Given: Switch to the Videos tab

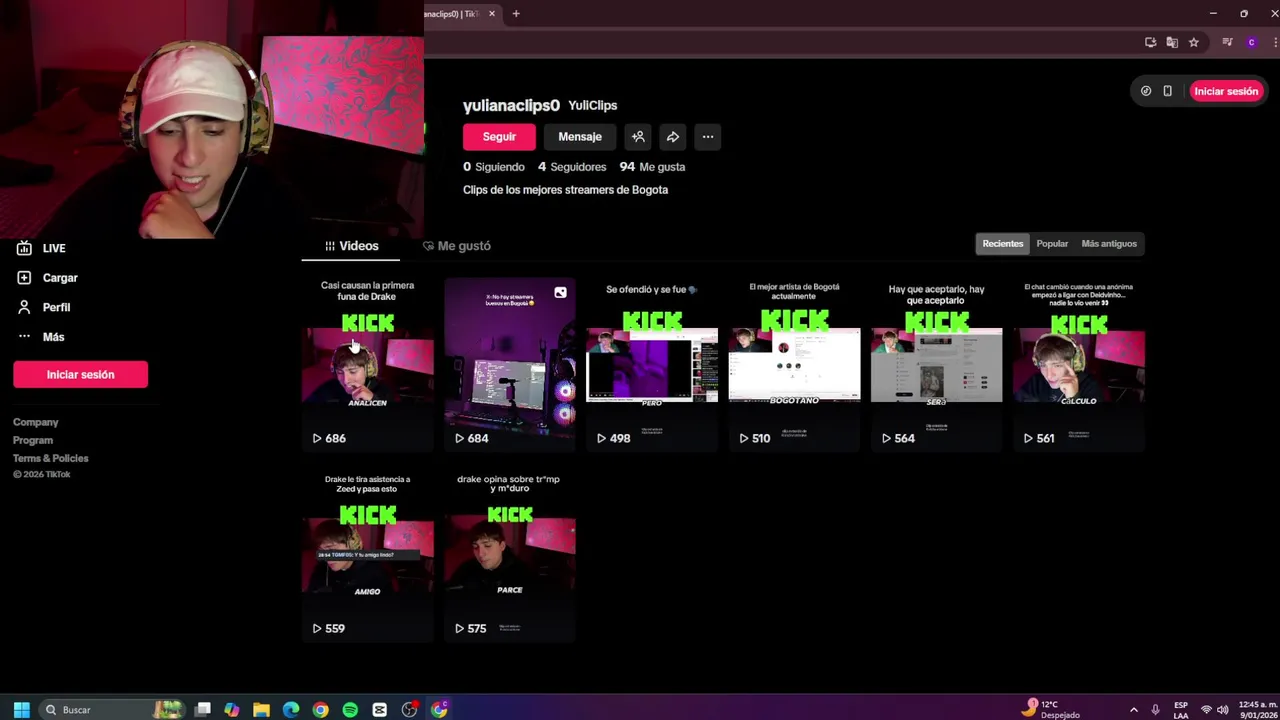Looking at the screenshot, I should (x=351, y=246).
